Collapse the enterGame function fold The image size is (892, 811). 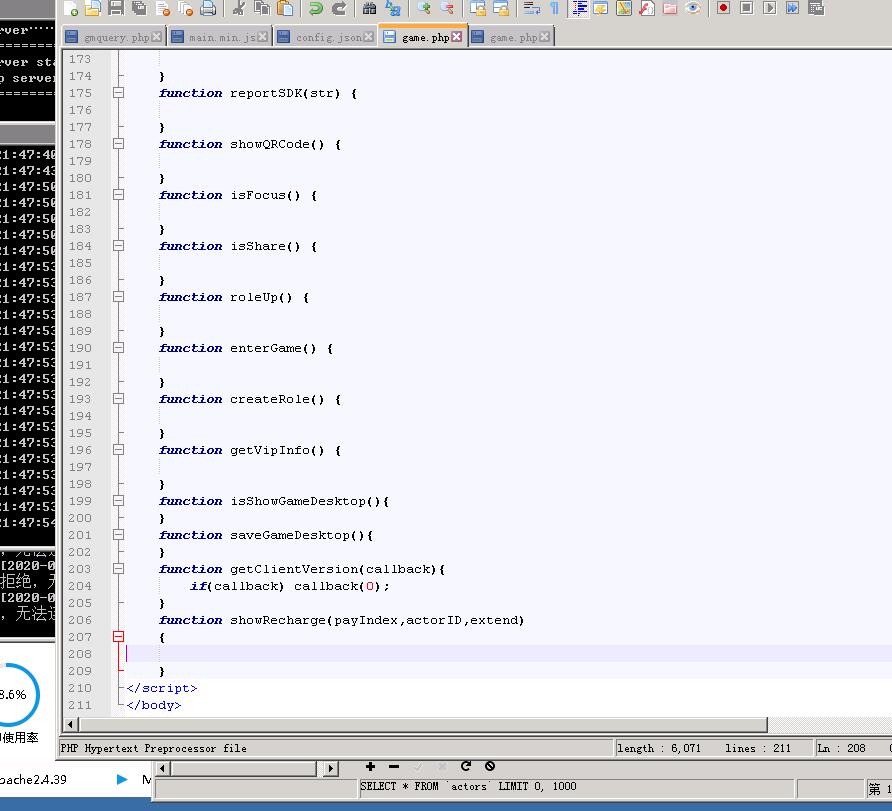coord(118,347)
